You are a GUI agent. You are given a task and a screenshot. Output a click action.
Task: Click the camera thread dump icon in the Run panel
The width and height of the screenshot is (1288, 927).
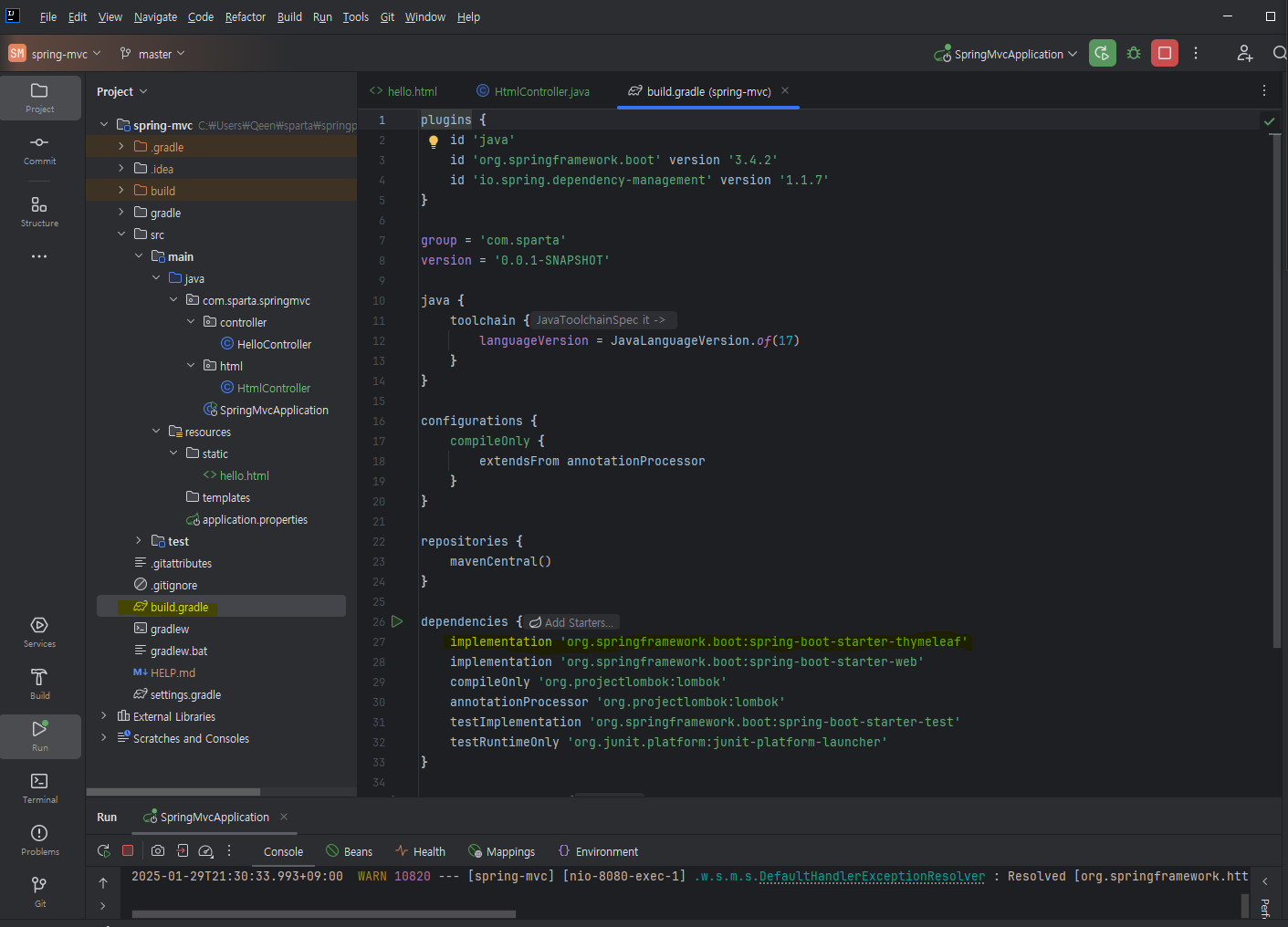(158, 850)
